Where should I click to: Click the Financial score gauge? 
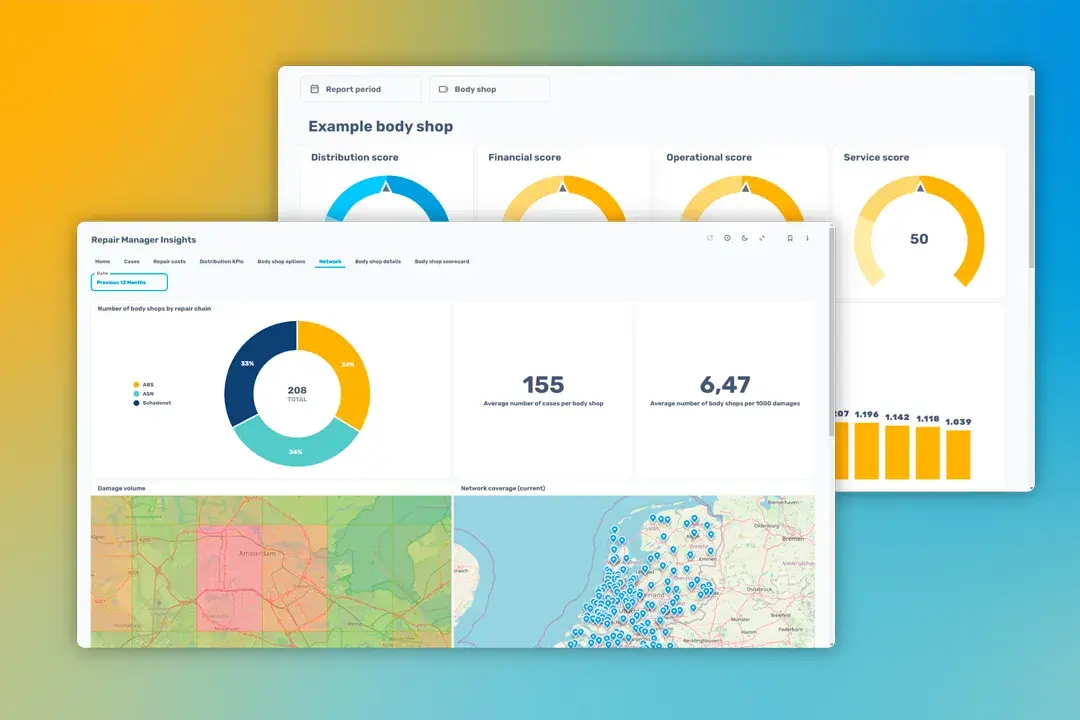point(563,198)
